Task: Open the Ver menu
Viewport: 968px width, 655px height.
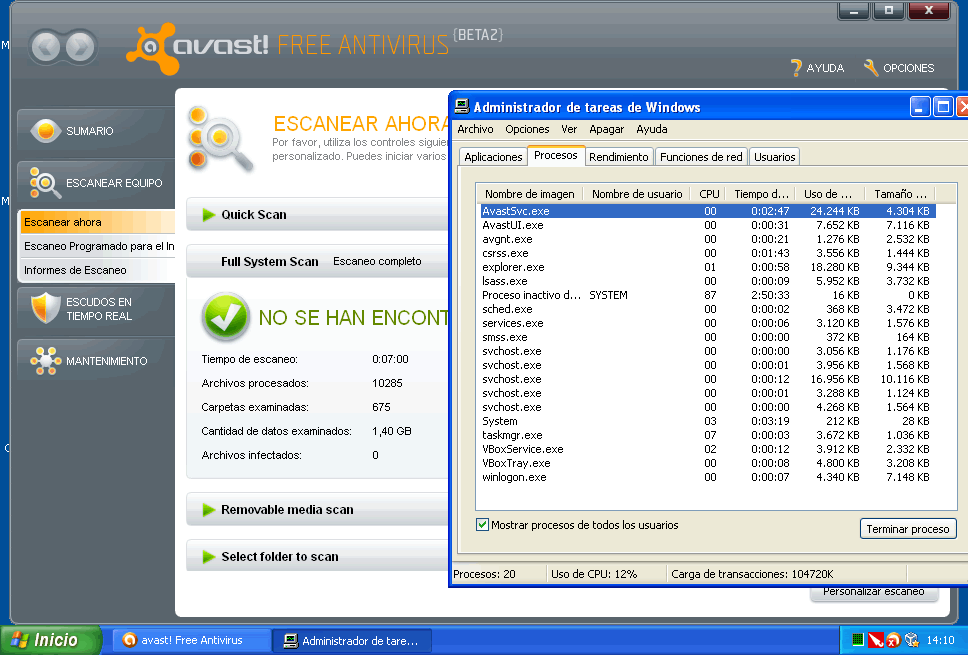Action: (x=569, y=129)
